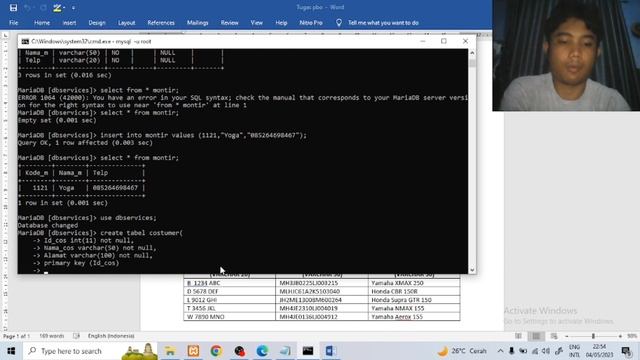
Task: Switch to Web Layout view icon
Action: [554, 336]
